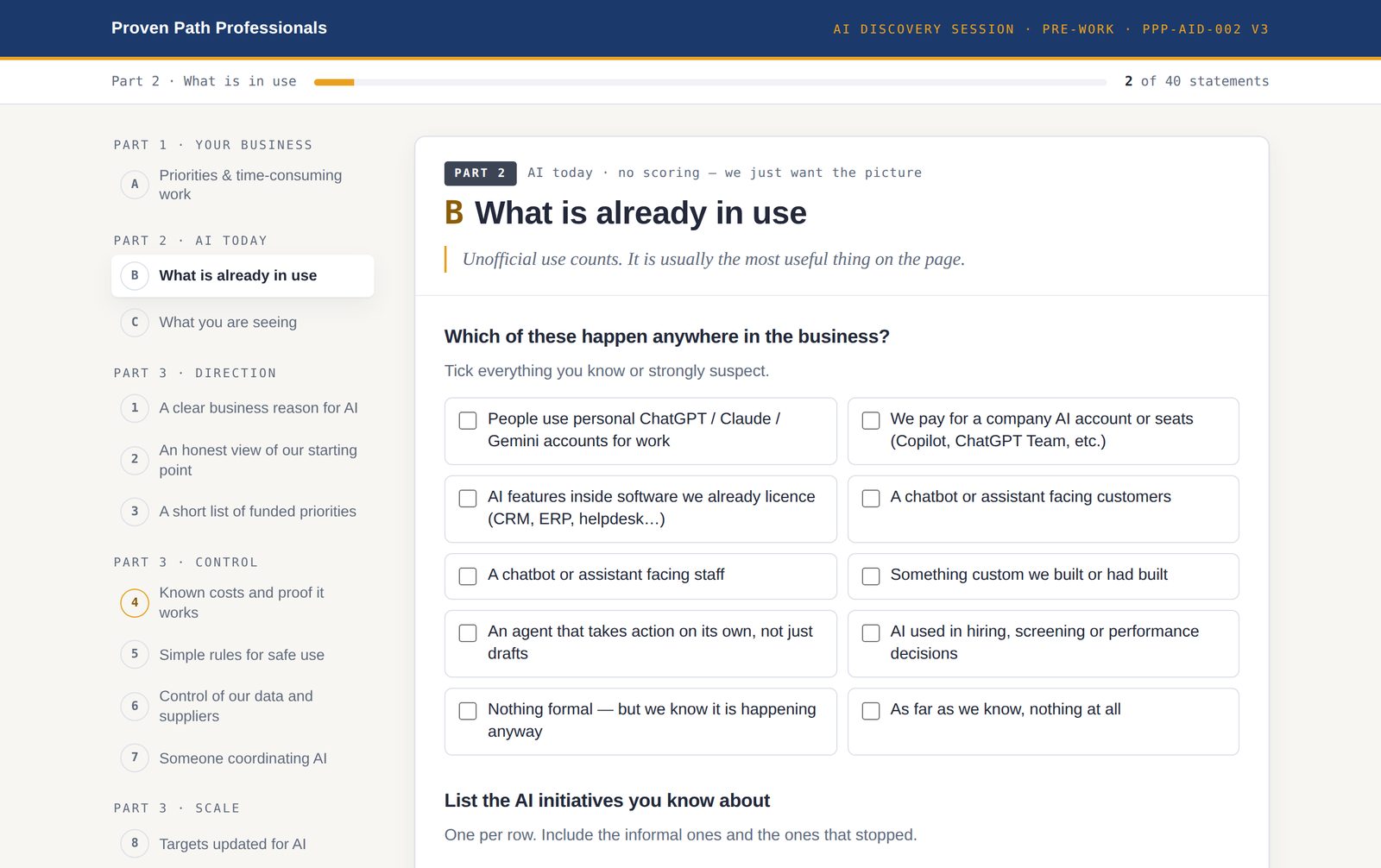This screenshot has width=1381, height=868.
Task: Check AI features inside licensed software option
Action: coord(468,498)
